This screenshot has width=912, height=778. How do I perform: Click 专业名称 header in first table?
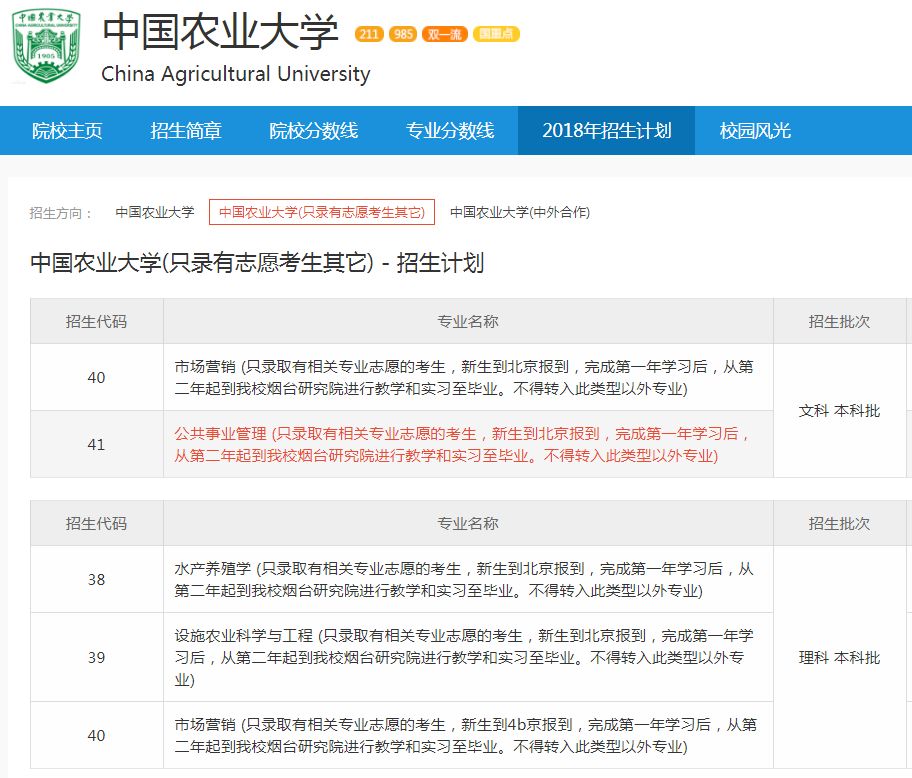[x=468, y=322]
